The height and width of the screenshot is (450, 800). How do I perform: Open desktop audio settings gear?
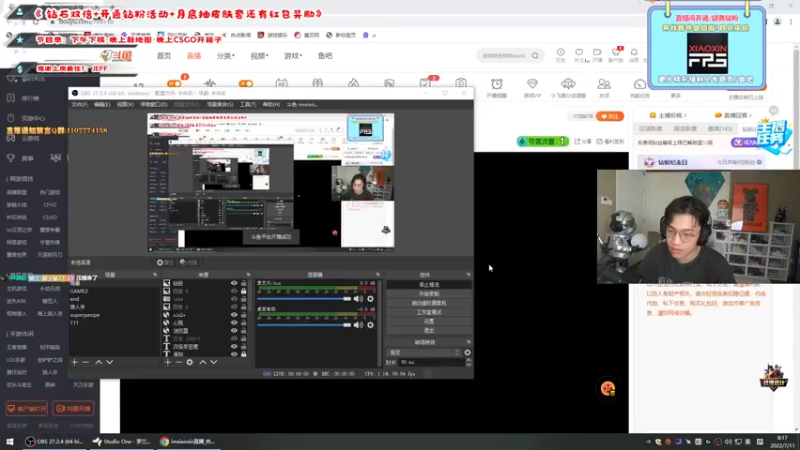(370, 325)
